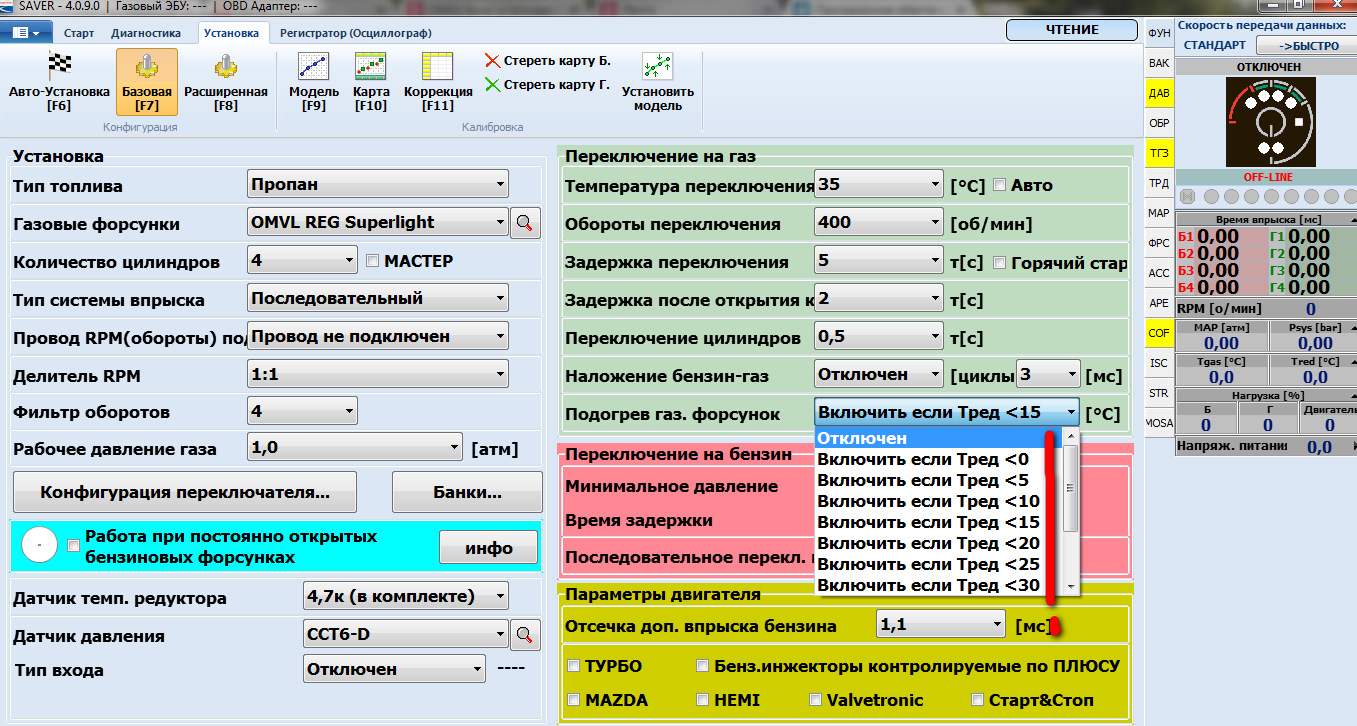Click the инфо button
Screen dimensions: 1357x726
click(488, 548)
